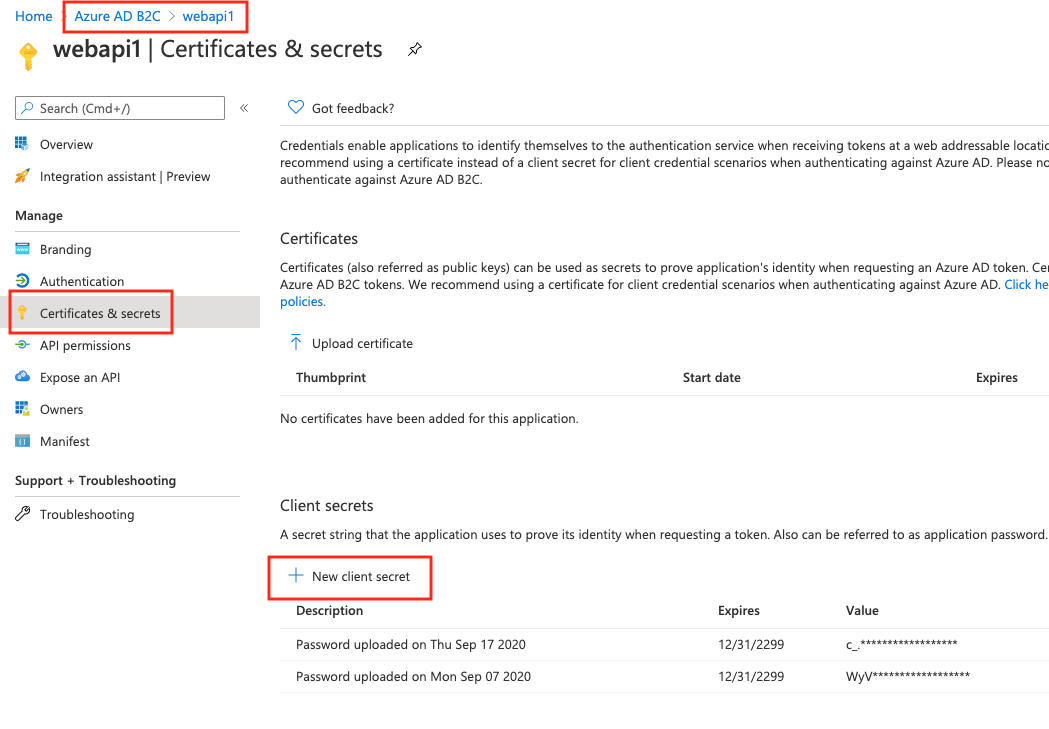Click the webapi1 breadcrumb link
The image size is (1049, 729).
208,16
